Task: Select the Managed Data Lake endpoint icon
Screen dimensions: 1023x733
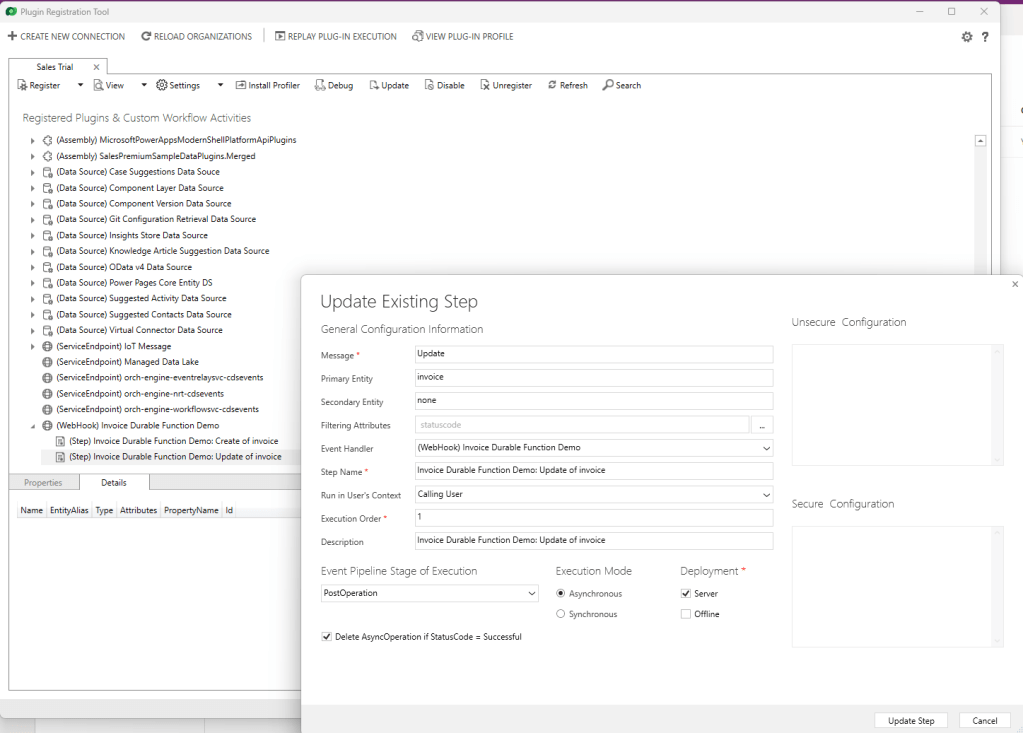Action: [x=48, y=362]
